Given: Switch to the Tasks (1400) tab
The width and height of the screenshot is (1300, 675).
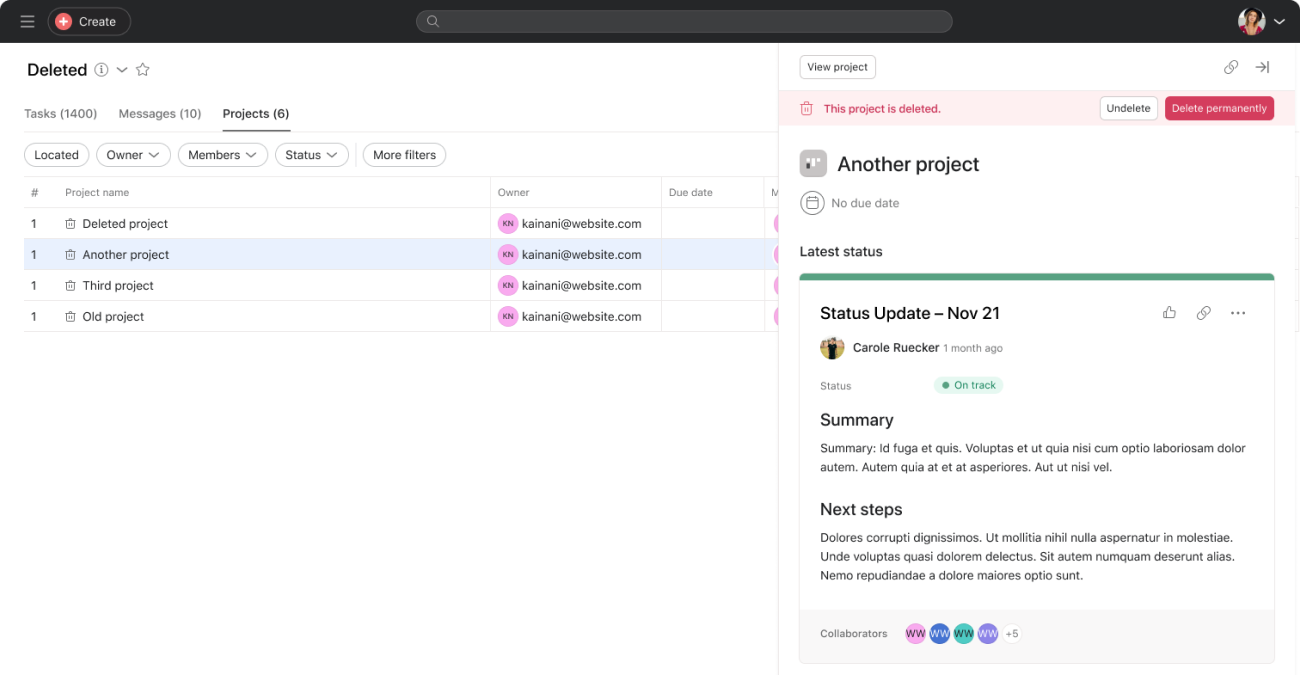Looking at the screenshot, I should (x=60, y=114).
